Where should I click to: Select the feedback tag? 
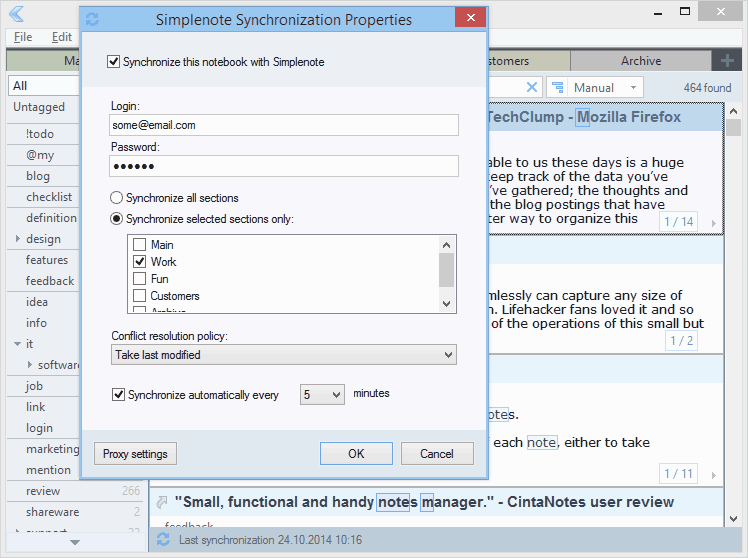point(50,281)
